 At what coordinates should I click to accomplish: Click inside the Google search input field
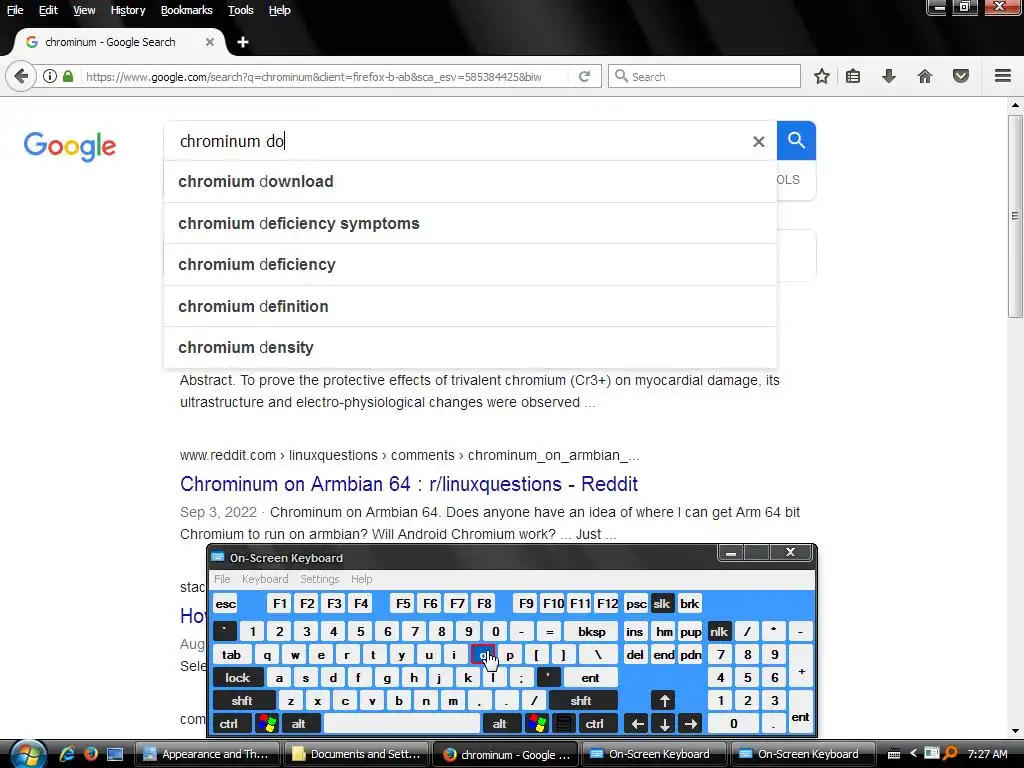457,141
